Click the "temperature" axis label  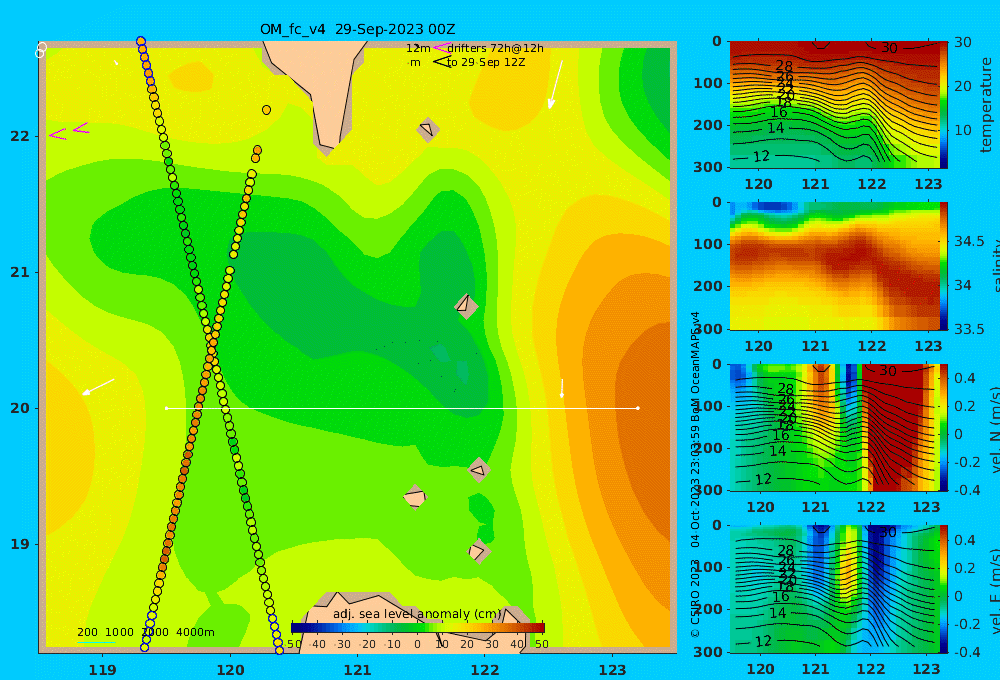(x=986, y=105)
